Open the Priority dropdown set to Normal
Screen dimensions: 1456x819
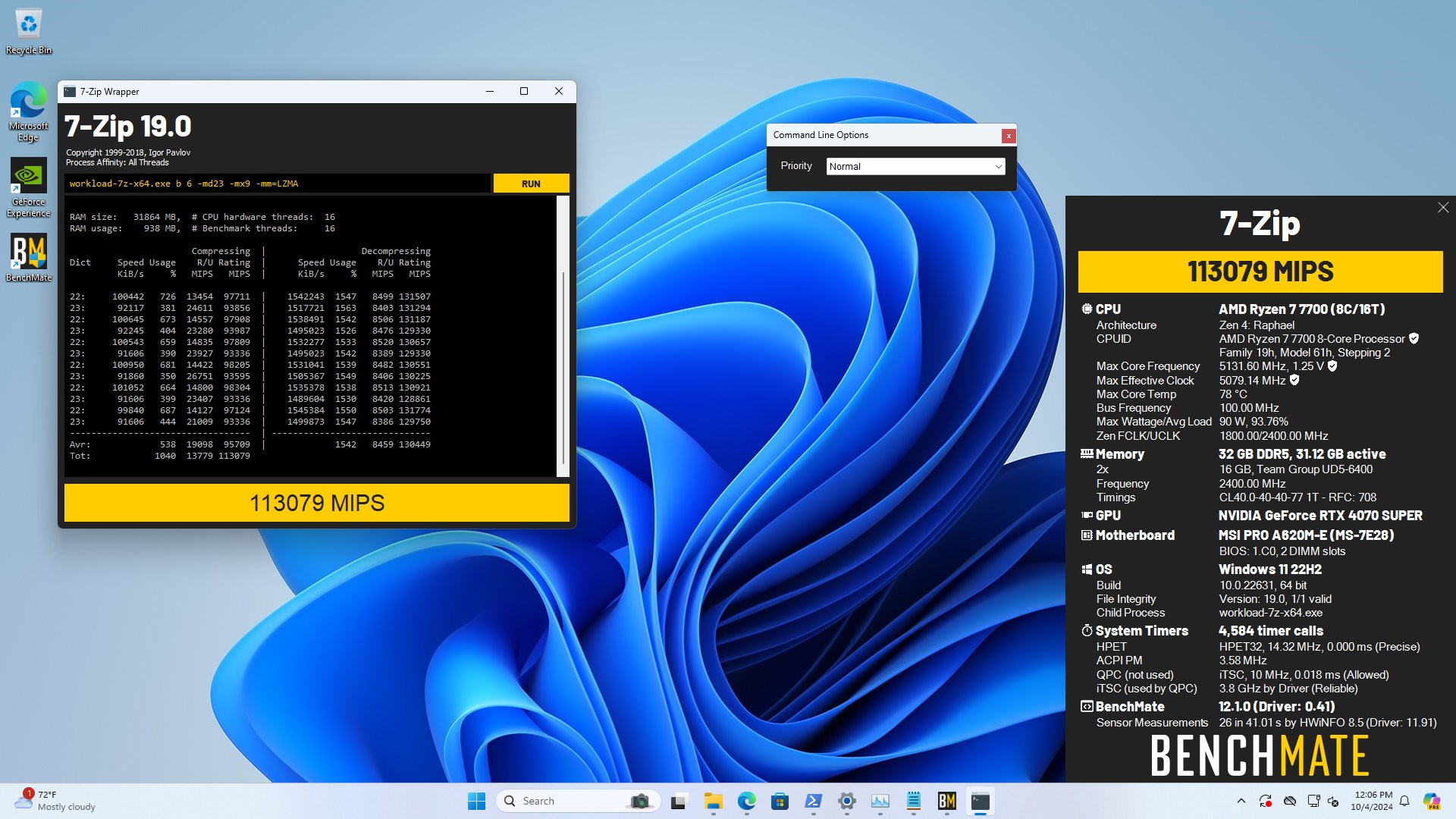[x=915, y=166]
